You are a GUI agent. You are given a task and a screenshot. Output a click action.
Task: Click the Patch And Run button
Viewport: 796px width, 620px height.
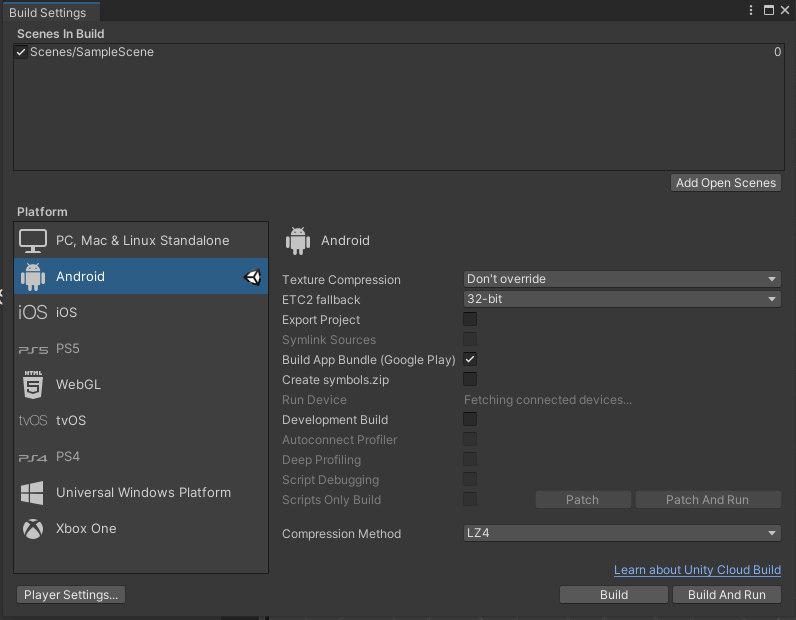pyautogui.click(x=708, y=500)
